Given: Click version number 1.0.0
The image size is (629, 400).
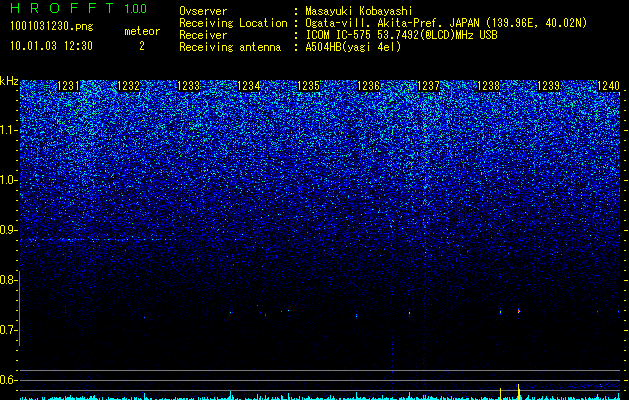Looking at the screenshot, I should click(x=136, y=9).
